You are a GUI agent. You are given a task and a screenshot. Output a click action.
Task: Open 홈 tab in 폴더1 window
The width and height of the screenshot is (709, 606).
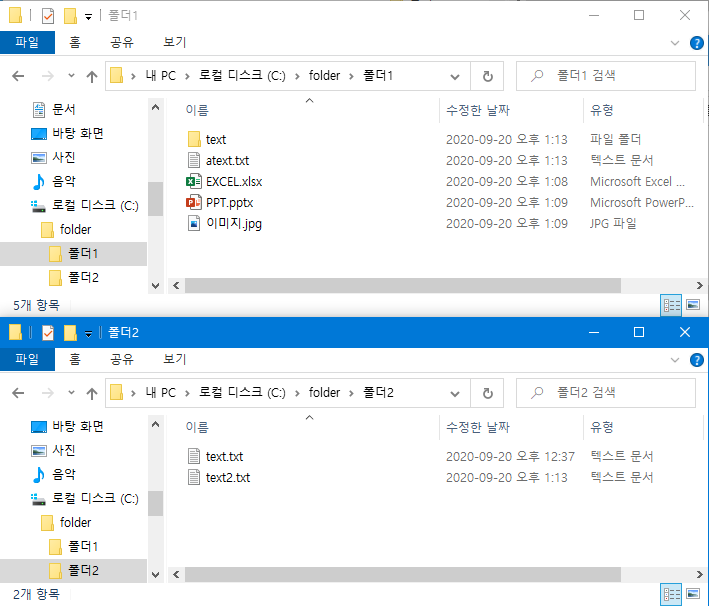(x=75, y=43)
